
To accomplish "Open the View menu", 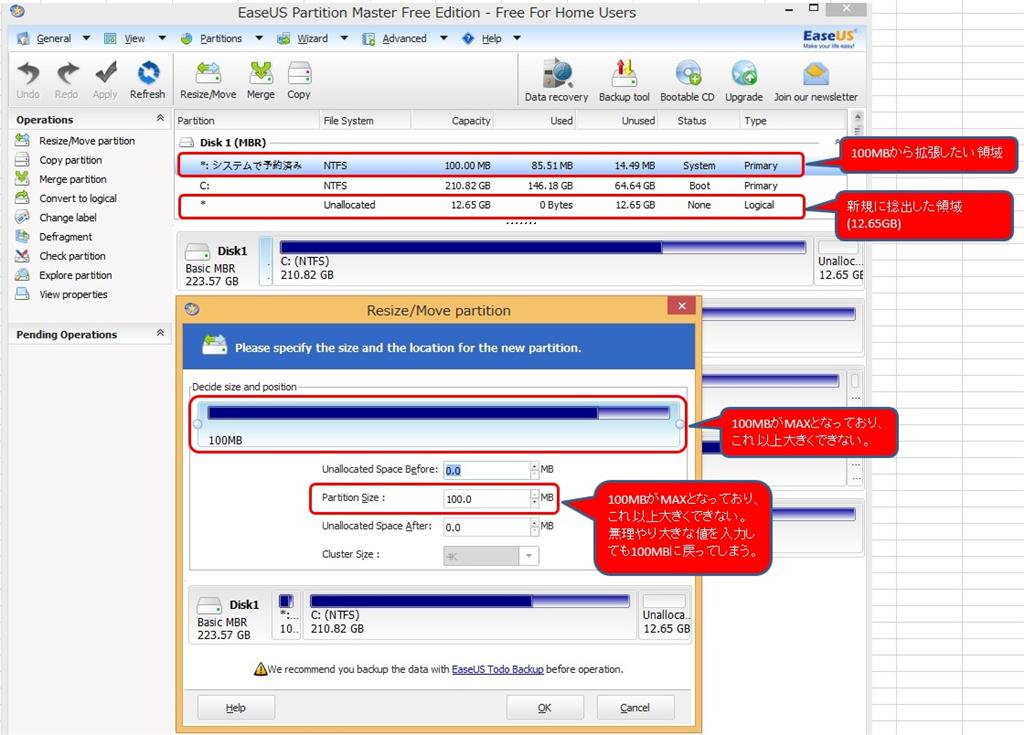I will tap(135, 39).
